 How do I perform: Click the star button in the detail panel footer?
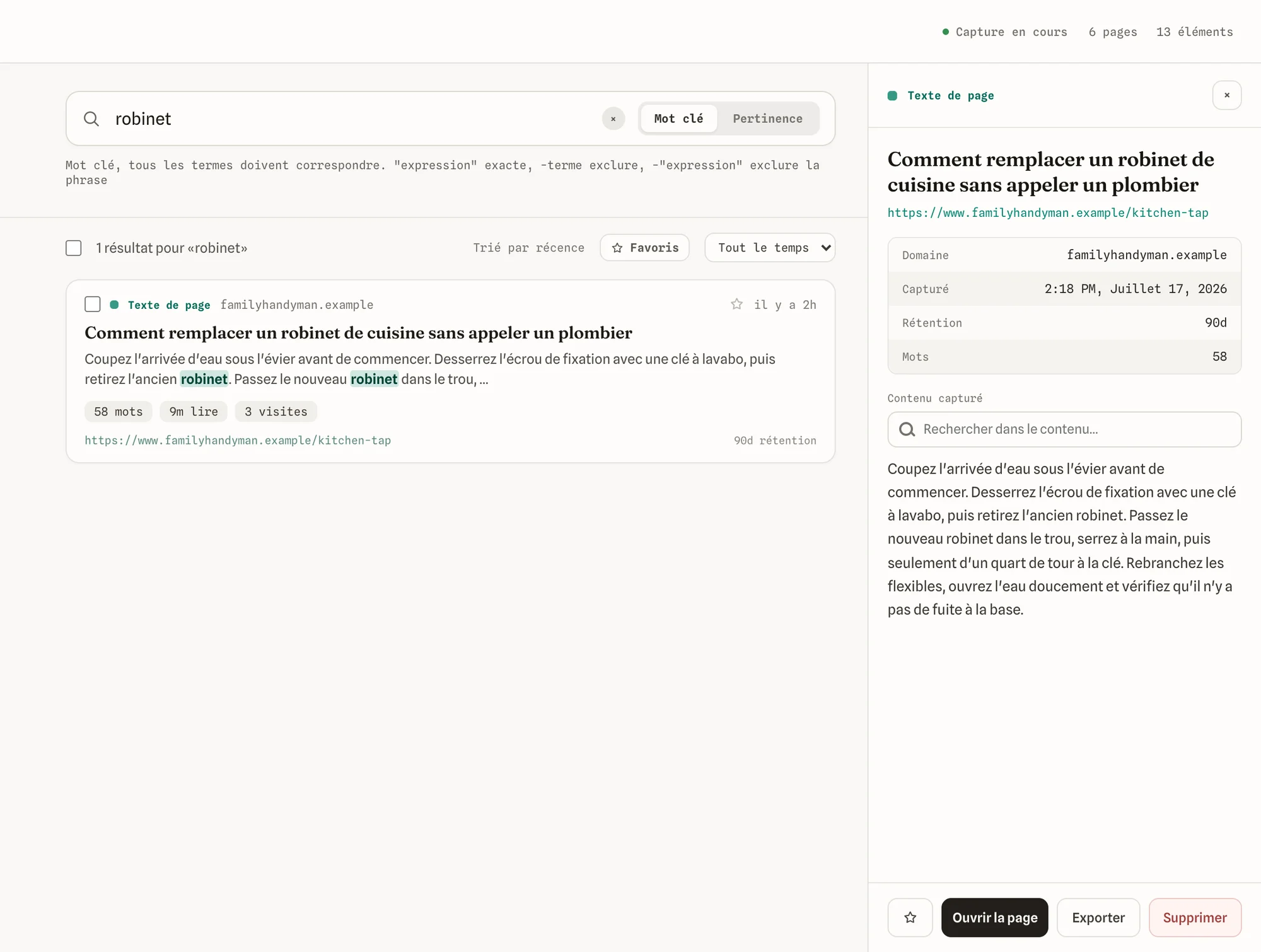pyautogui.click(x=910, y=917)
